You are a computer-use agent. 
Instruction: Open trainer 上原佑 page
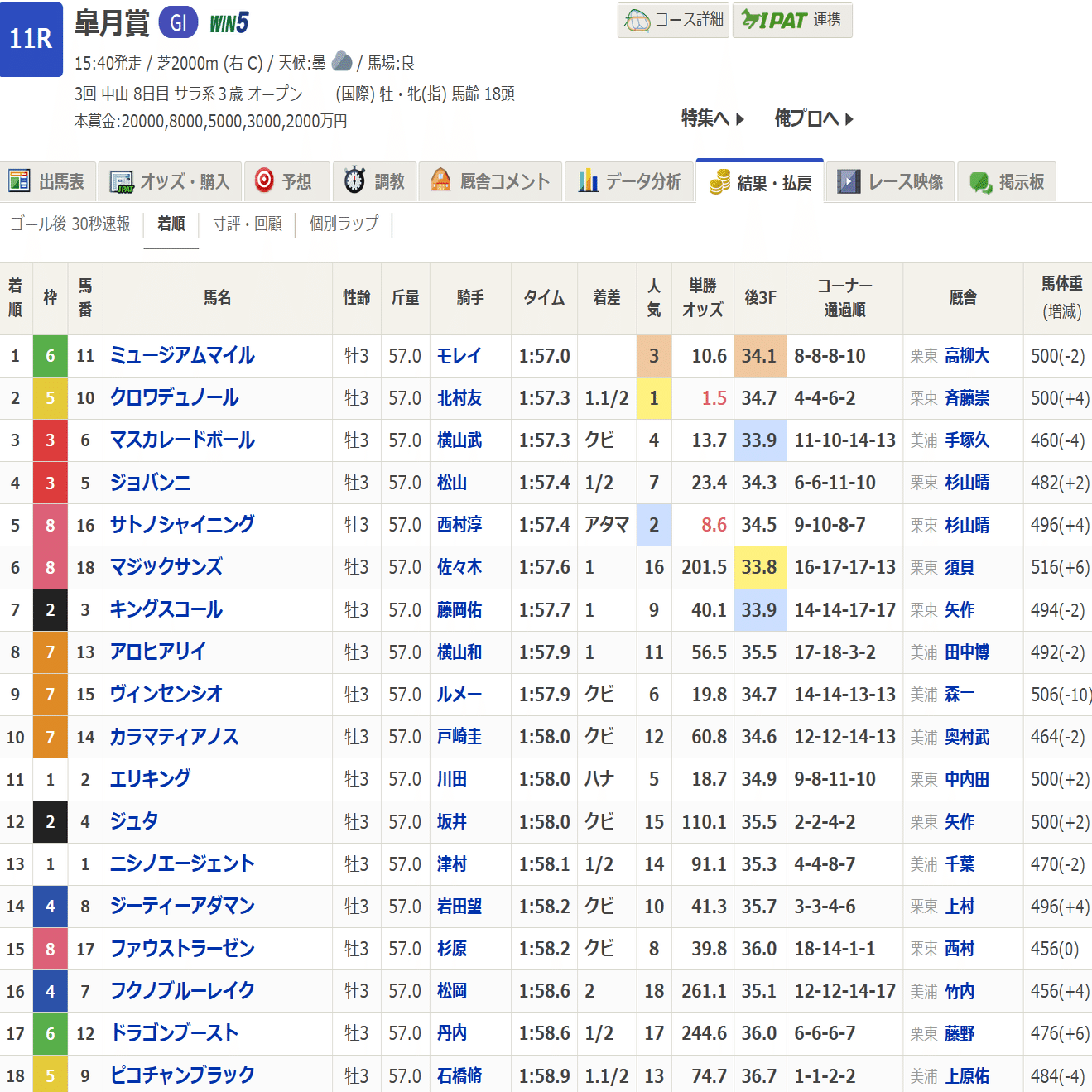point(967,1076)
